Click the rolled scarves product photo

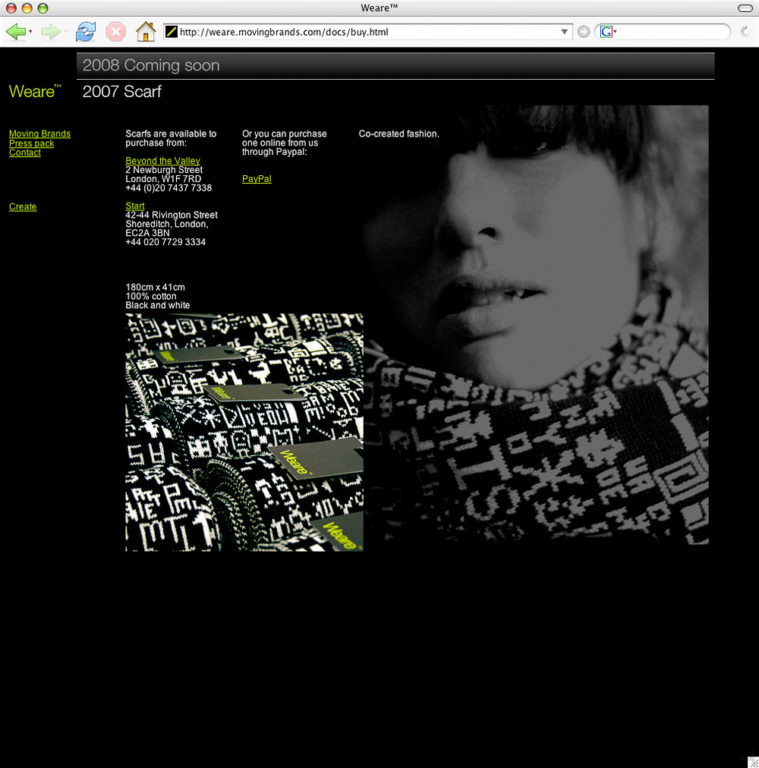click(244, 432)
